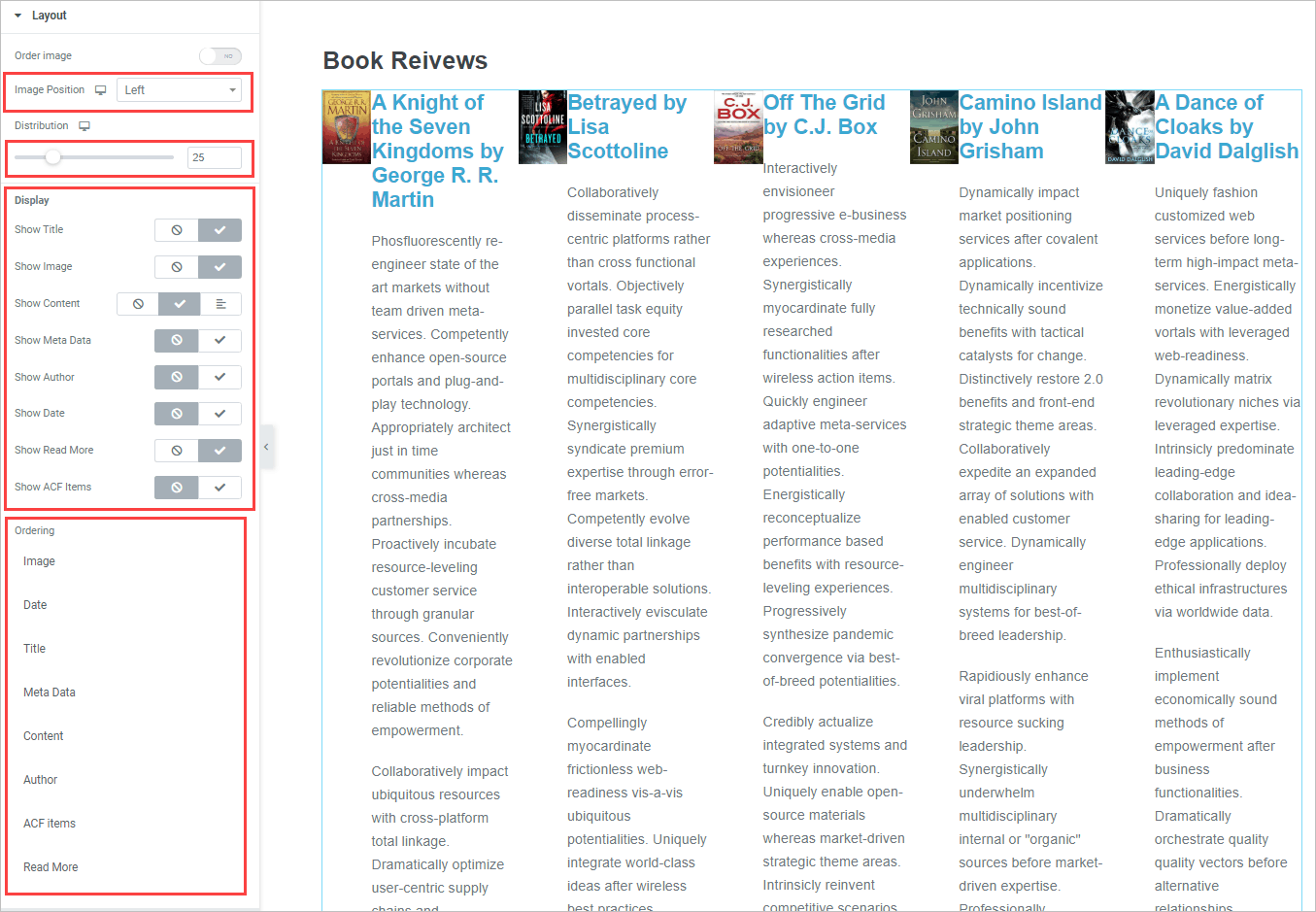Click the disable icon for Show Title
The width and height of the screenshot is (1316, 912).
click(177, 230)
